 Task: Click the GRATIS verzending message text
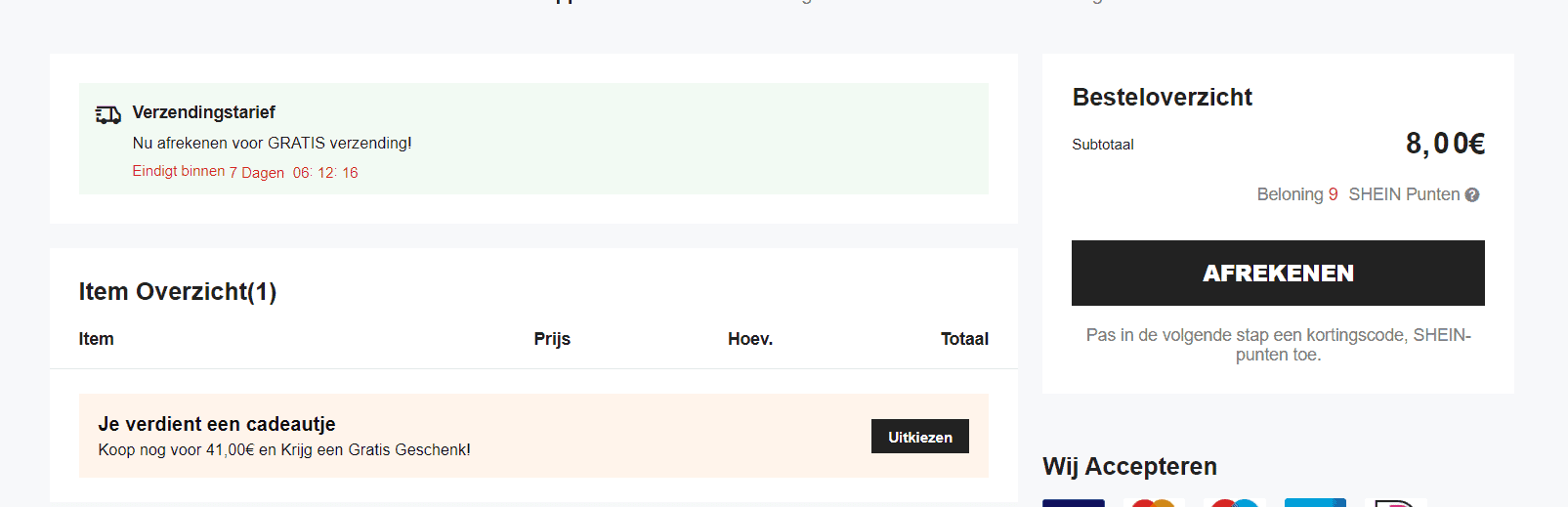(x=272, y=143)
